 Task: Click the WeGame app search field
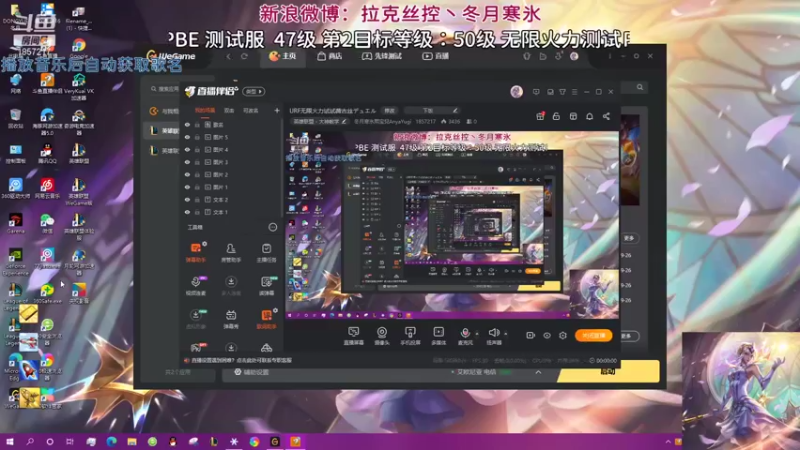(x=164, y=89)
